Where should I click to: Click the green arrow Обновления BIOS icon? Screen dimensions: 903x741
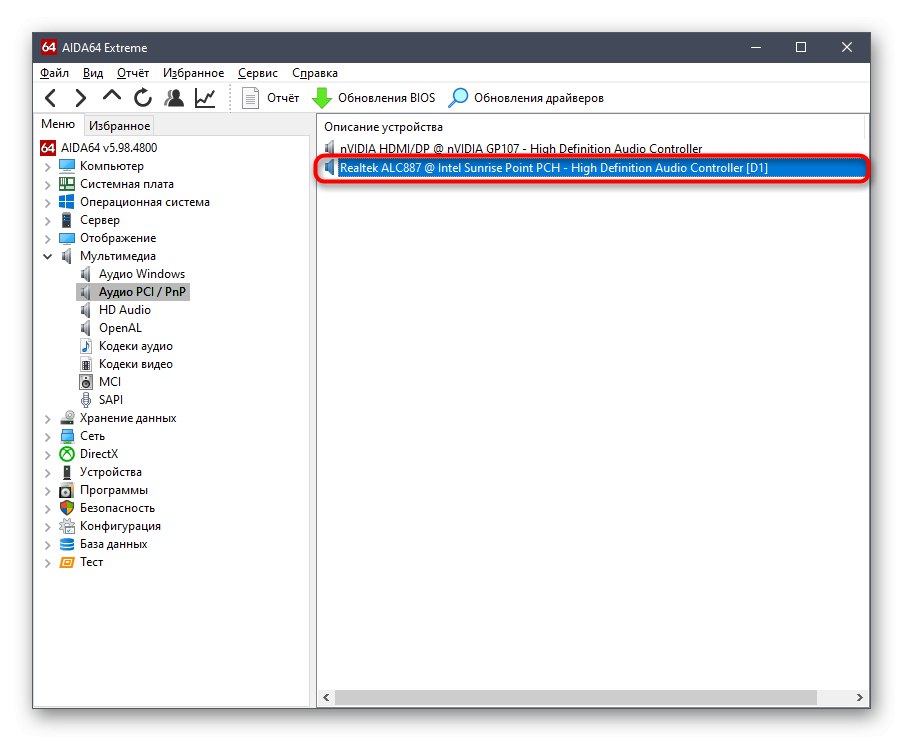[x=322, y=98]
